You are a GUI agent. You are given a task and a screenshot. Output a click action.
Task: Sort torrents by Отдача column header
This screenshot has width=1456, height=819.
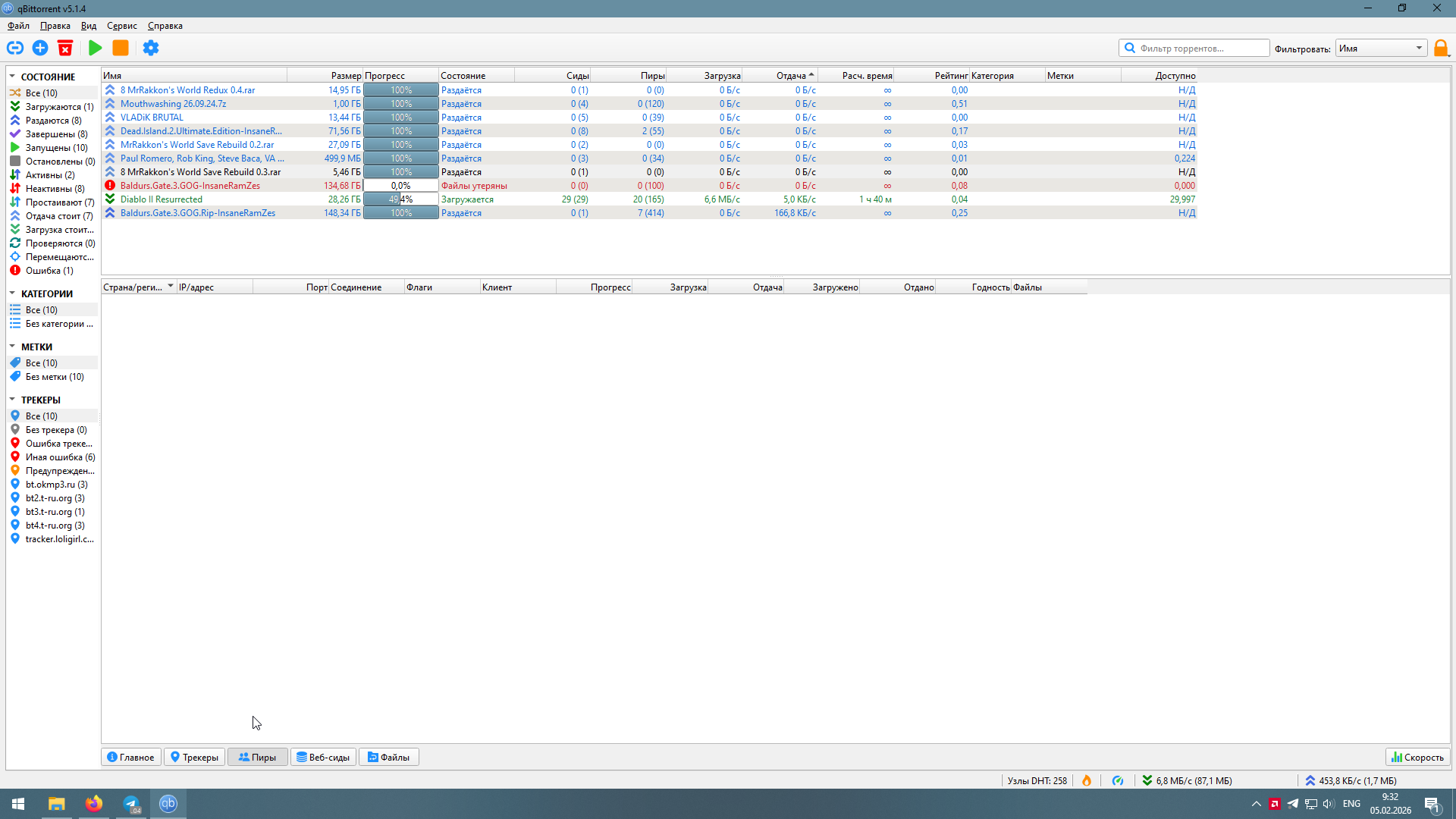coord(780,76)
